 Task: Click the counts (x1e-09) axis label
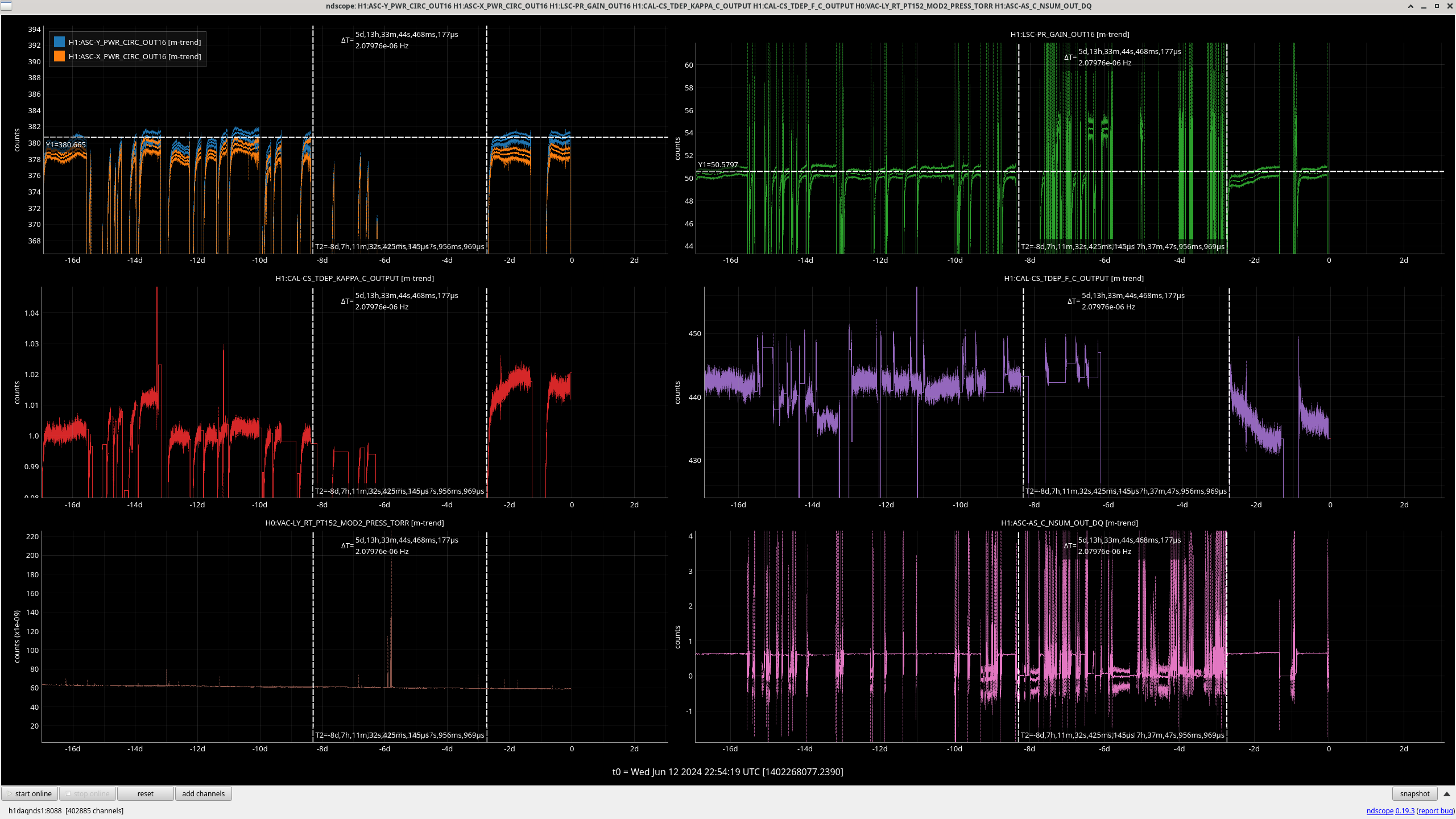pyautogui.click(x=16, y=636)
